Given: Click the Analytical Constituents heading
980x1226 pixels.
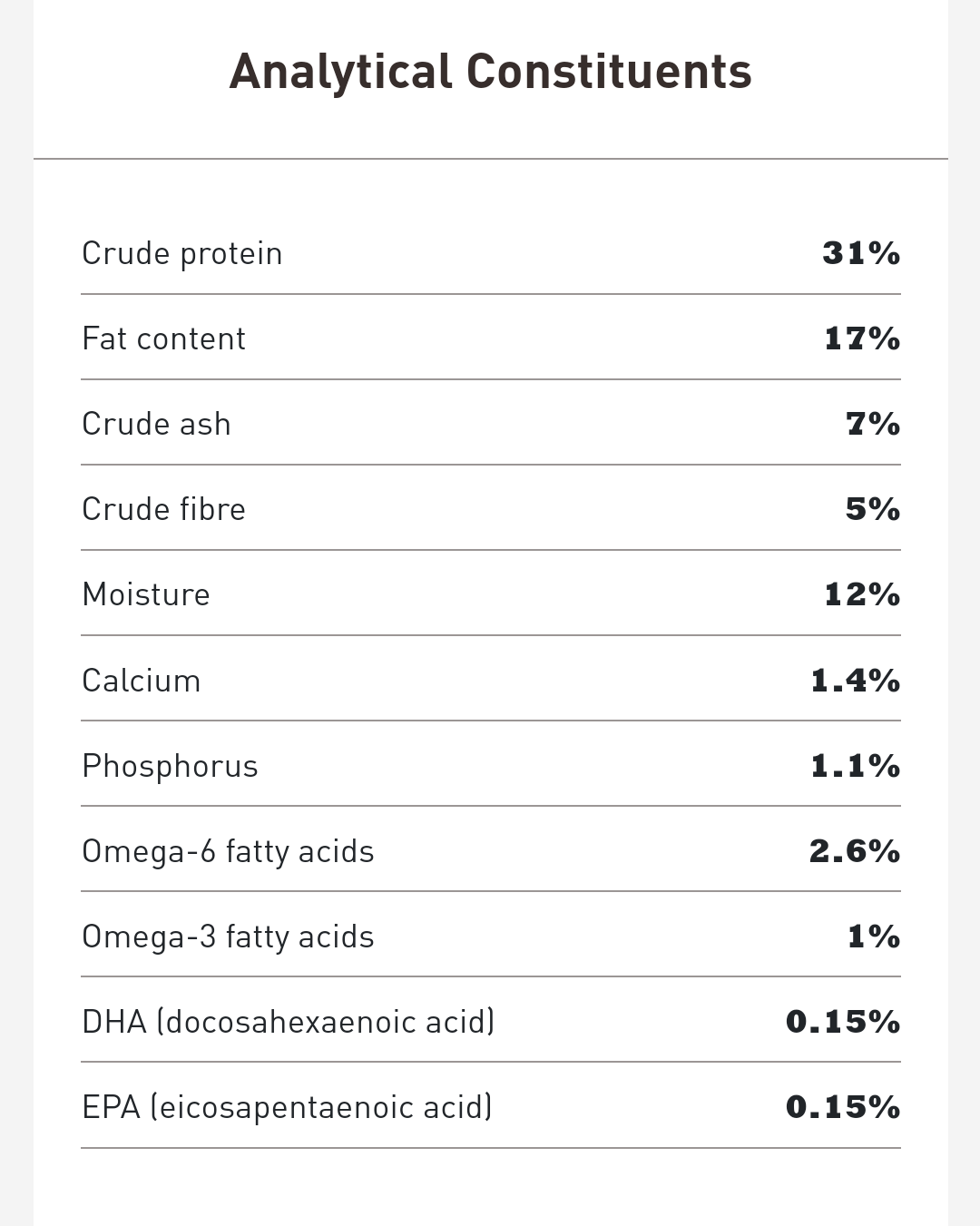Looking at the screenshot, I should coord(490,72).
